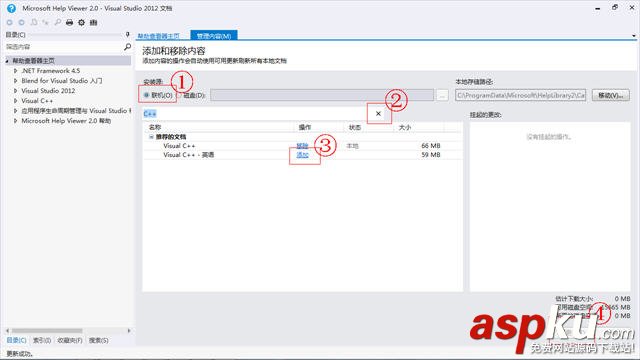Click the 添加和移除内容 heading
Image resolution: width=640 pixels, height=360 pixels.
click(174, 51)
